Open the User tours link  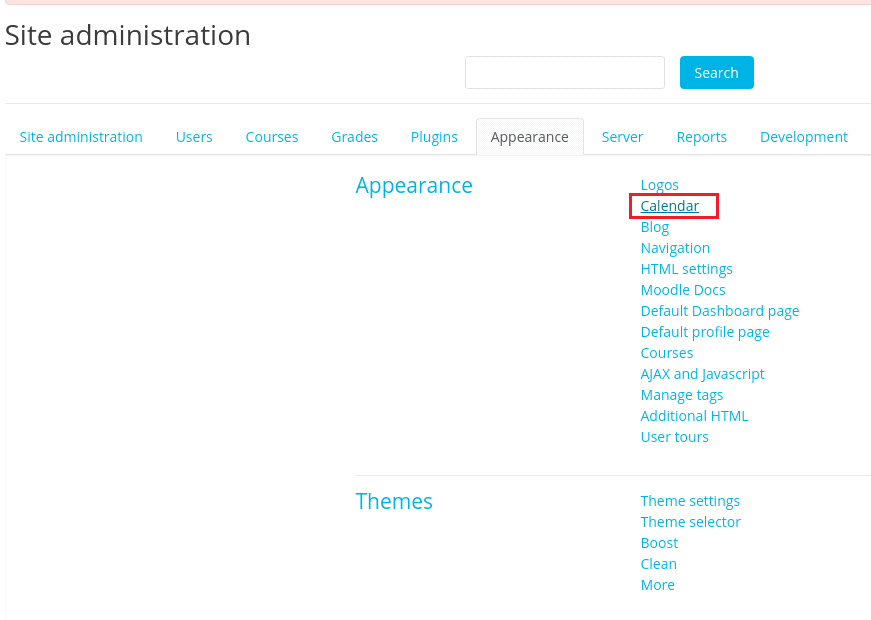pos(674,437)
